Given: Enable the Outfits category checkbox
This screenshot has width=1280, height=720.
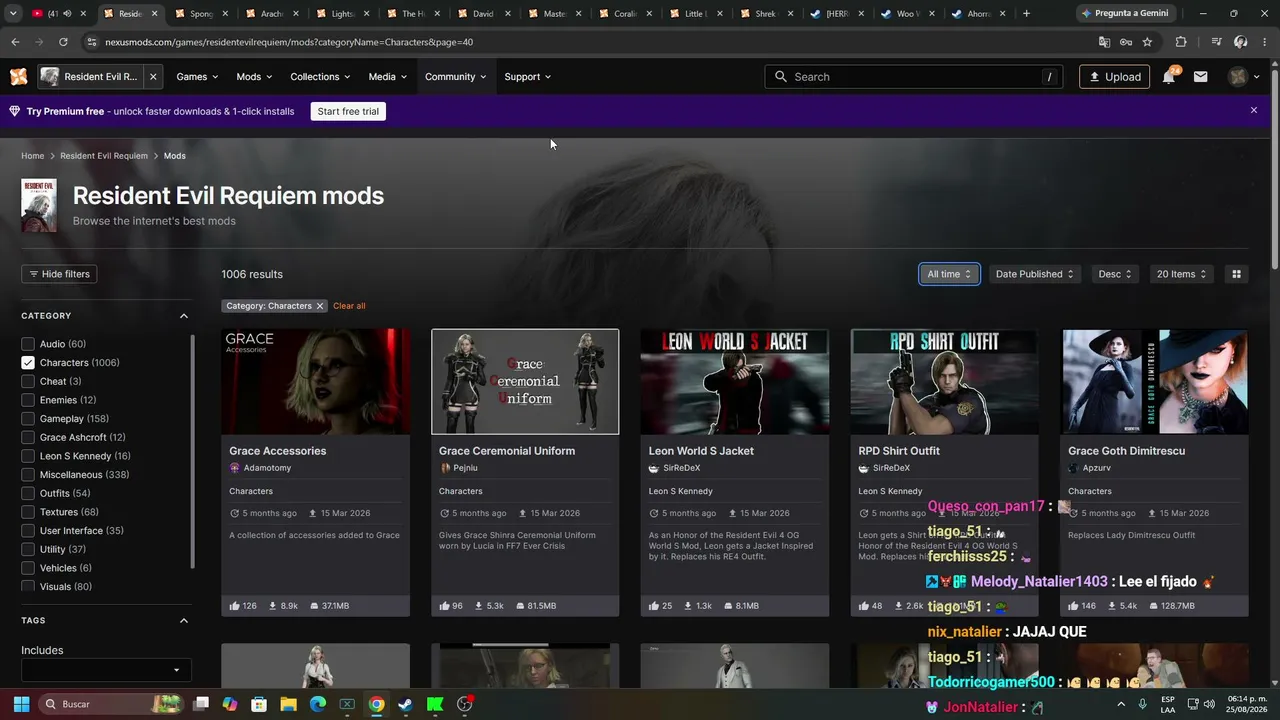Looking at the screenshot, I should click(28, 493).
